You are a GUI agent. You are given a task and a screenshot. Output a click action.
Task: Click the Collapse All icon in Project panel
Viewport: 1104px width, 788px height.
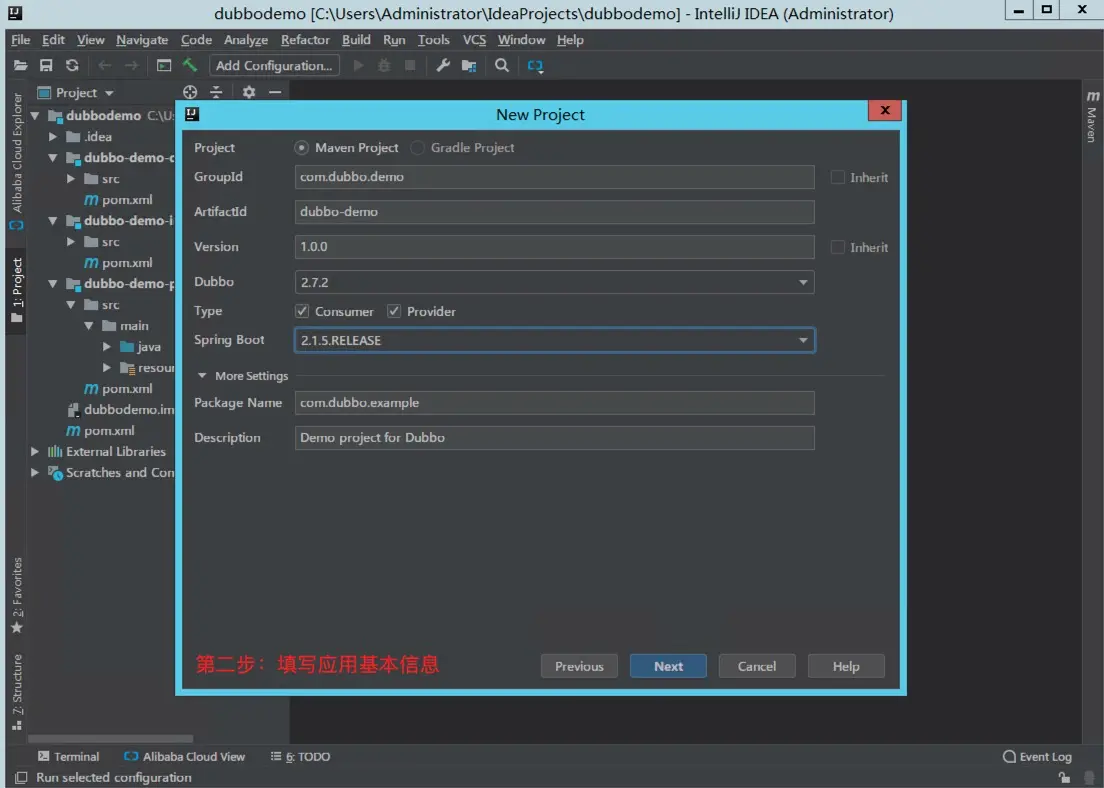[216, 92]
